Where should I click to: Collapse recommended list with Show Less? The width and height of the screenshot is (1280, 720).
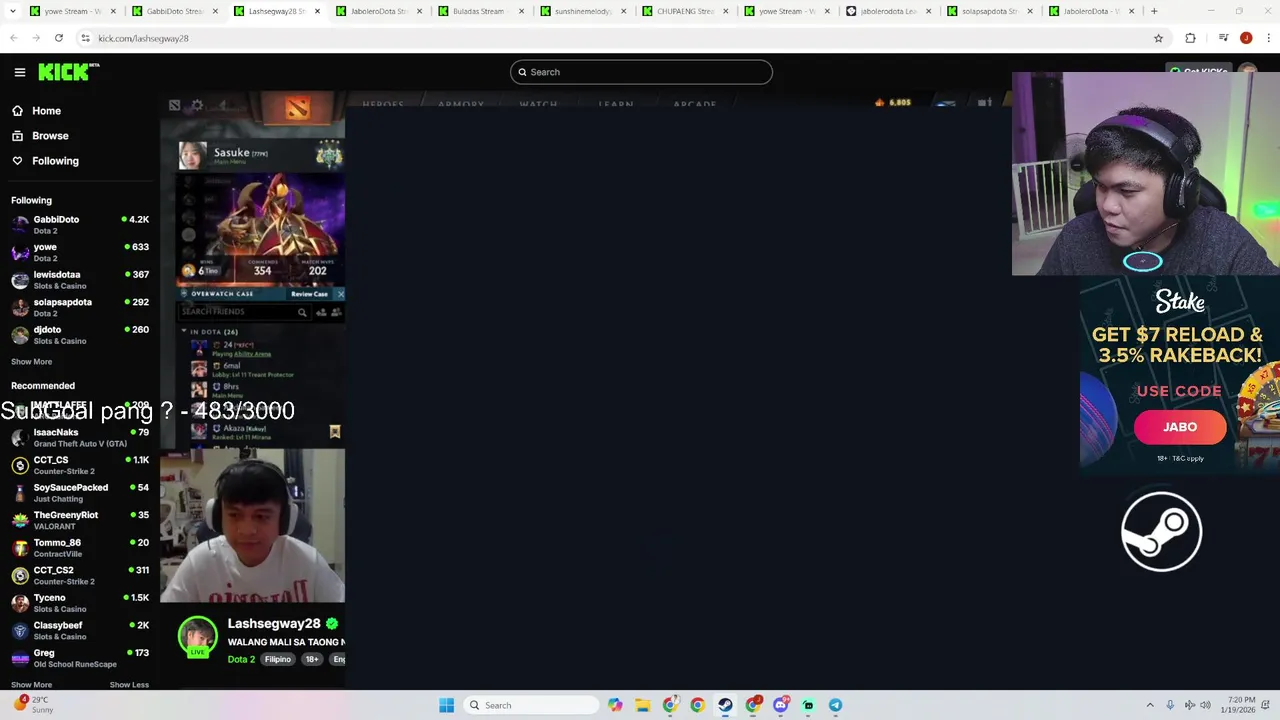point(129,685)
